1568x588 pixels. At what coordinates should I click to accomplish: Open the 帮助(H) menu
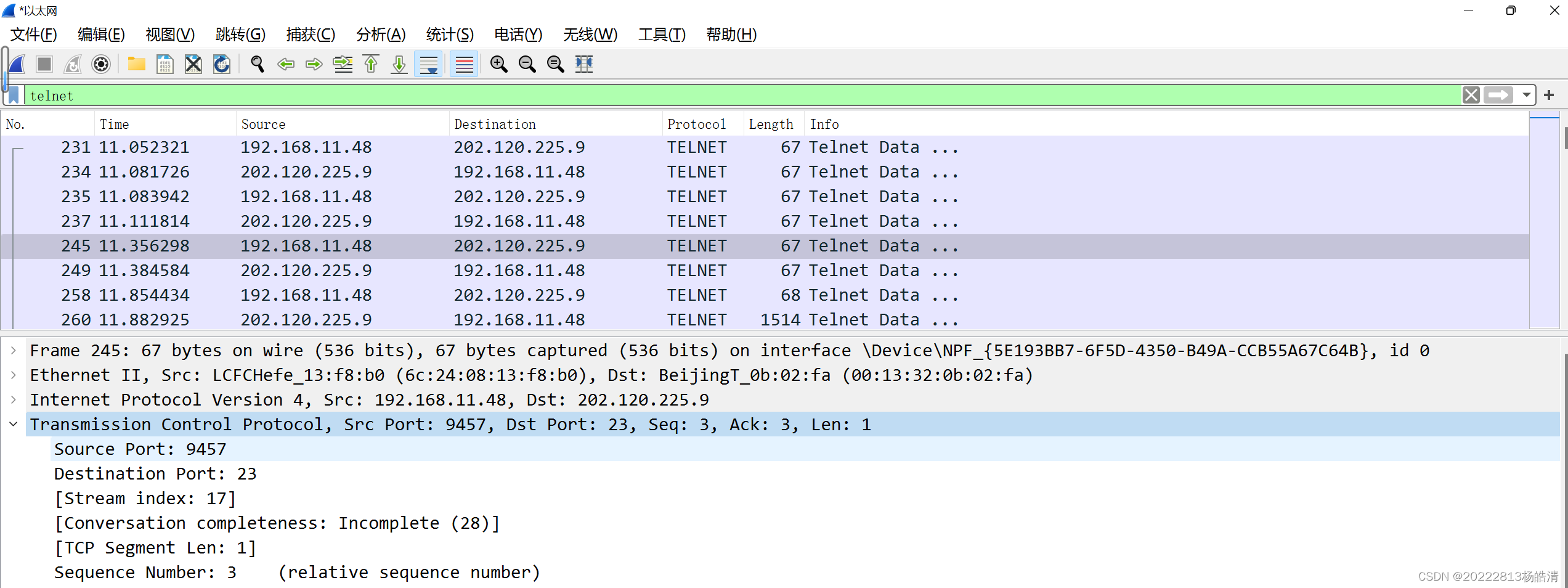pyautogui.click(x=732, y=35)
